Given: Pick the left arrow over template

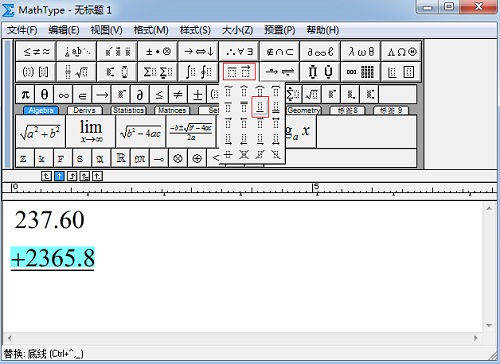Looking at the screenshot, I should 244,123.
